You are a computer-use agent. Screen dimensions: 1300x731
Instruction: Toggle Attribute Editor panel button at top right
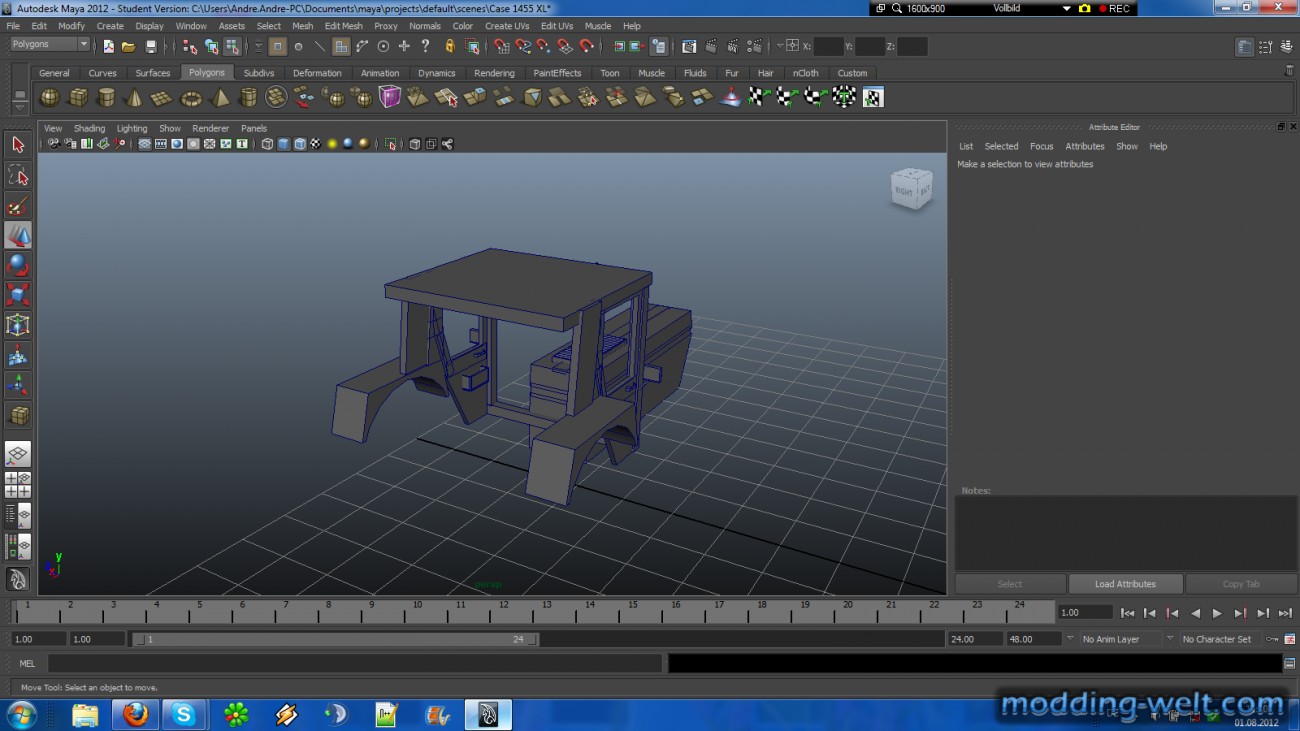[1244, 47]
